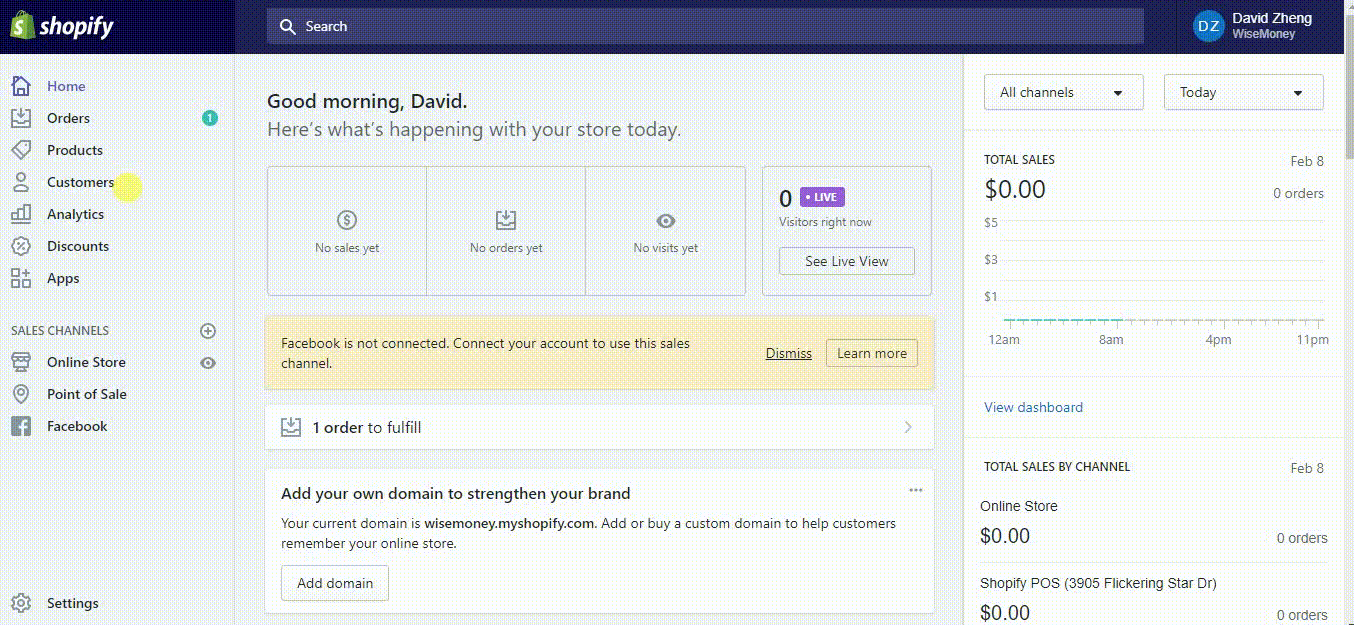Open Orders in sidebar
This screenshot has width=1355, height=625.
tap(68, 118)
